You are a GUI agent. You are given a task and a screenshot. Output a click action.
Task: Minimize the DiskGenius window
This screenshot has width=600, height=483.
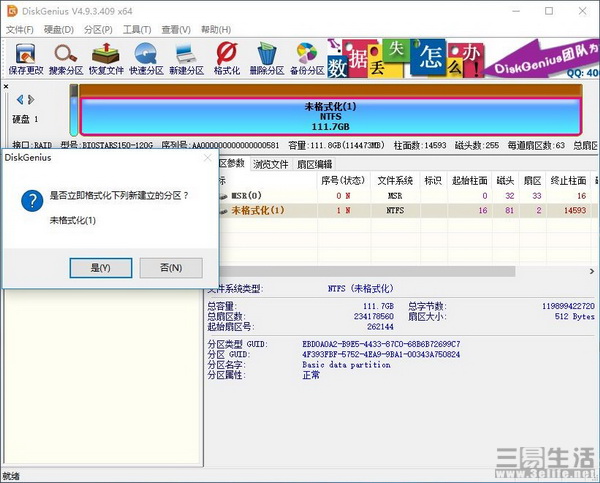coord(516,11)
